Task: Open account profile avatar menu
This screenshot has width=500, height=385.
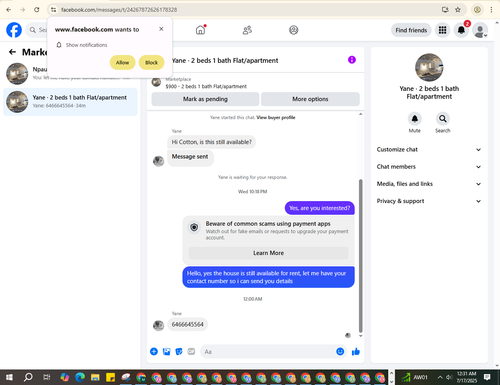Action: (x=480, y=30)
